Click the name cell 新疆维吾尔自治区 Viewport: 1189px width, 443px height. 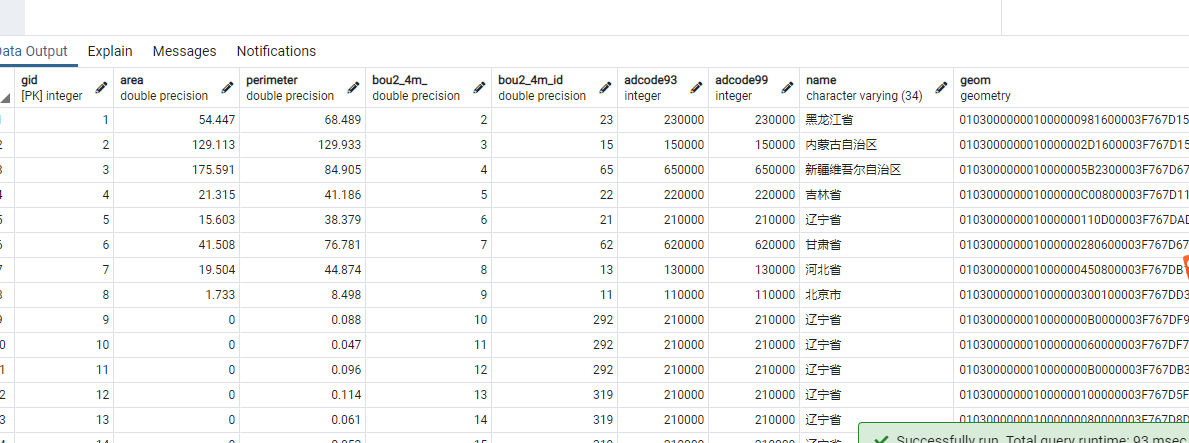point(876,170)
